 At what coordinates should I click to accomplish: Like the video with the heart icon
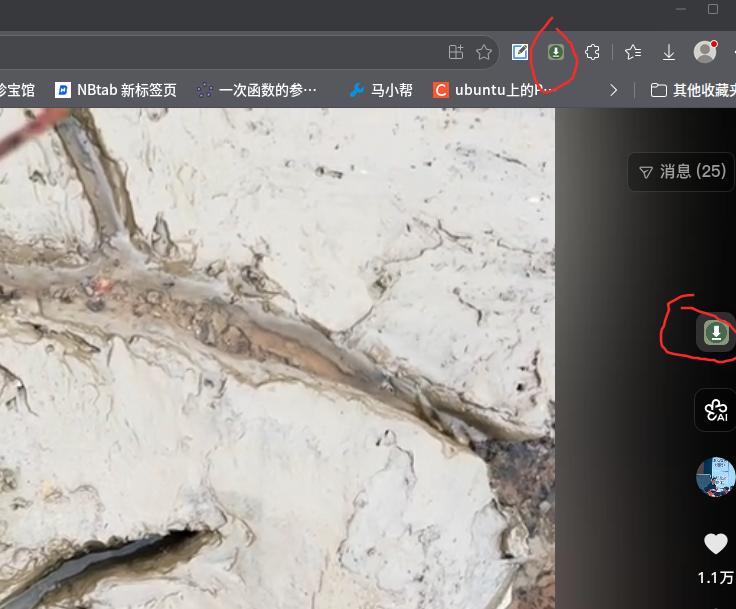tap(716, 544)
